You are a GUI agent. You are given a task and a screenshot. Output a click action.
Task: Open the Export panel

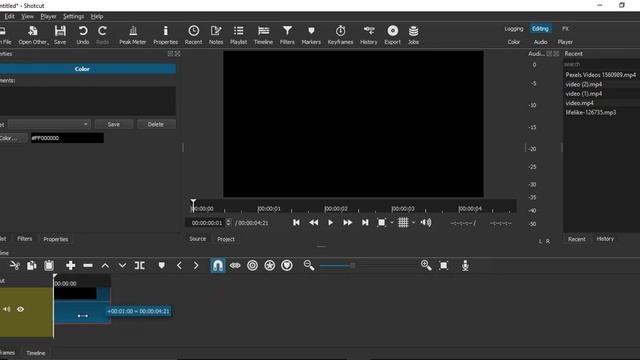tap(393, 35)
